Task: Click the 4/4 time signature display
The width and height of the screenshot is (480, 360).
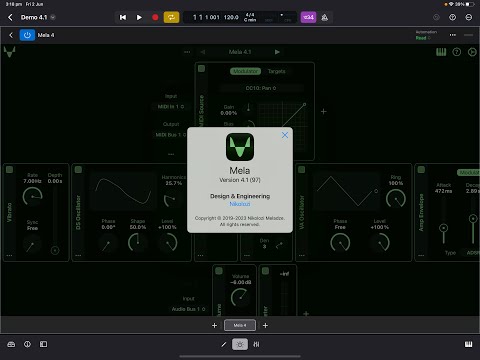Action: coord(250,15)
